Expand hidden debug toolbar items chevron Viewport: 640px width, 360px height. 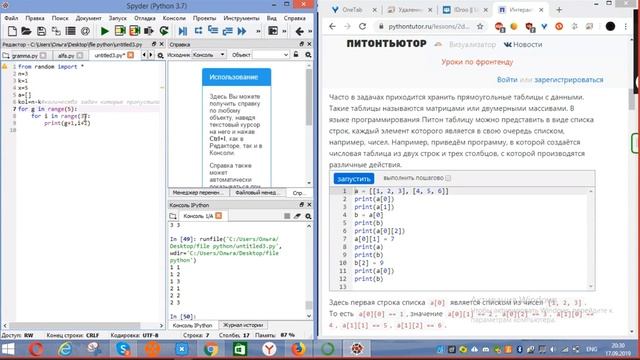pos(258,31)
